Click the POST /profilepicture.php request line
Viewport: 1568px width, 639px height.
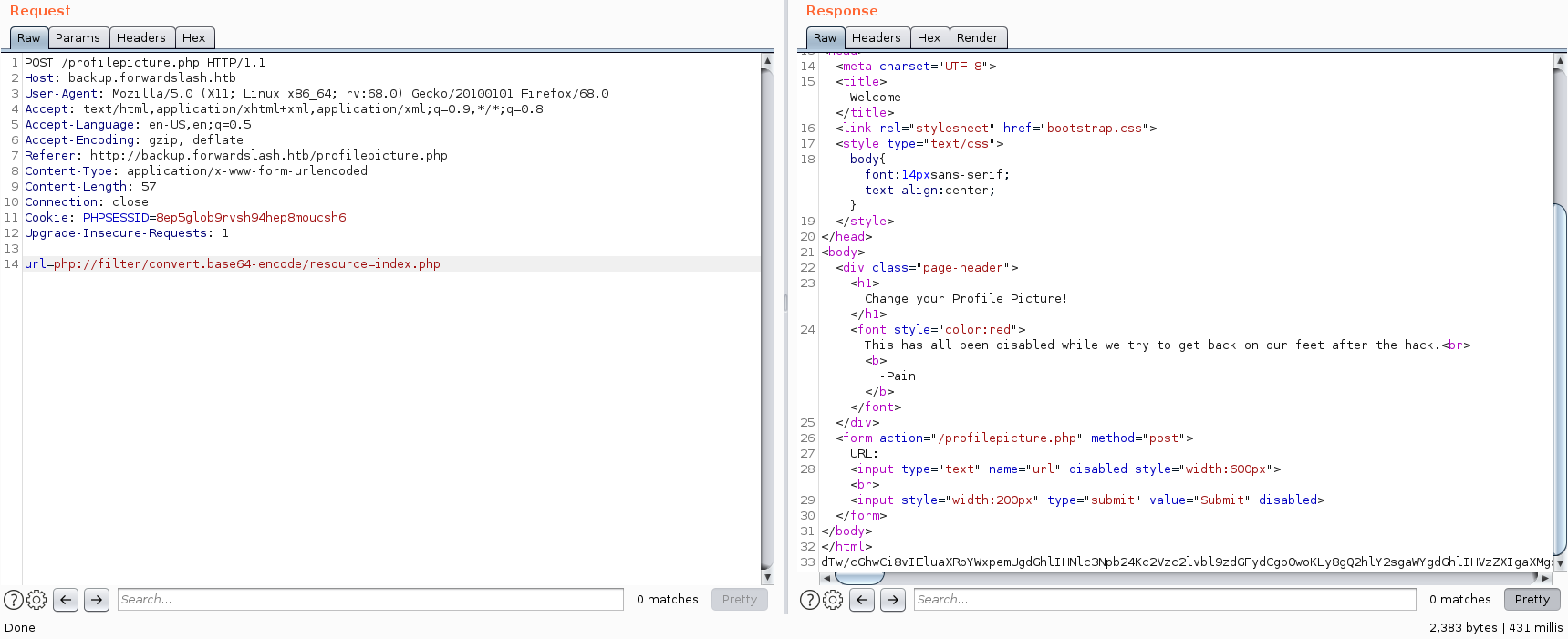pos(145,63)
